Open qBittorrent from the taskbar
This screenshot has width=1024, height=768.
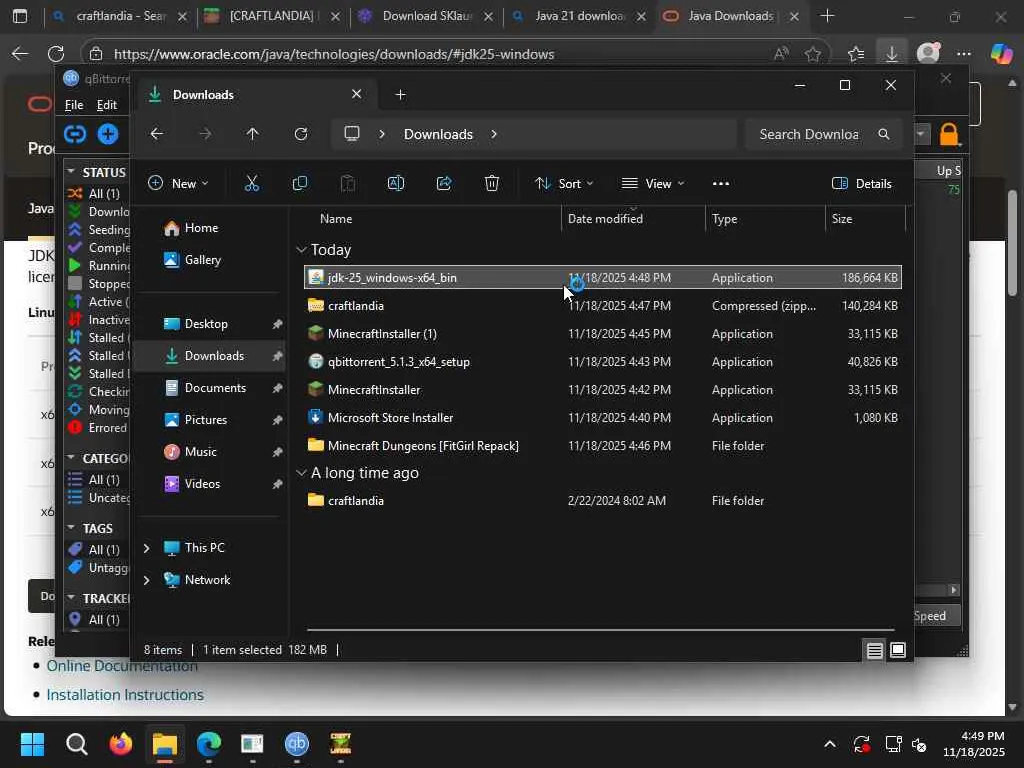tap(296, 744)
